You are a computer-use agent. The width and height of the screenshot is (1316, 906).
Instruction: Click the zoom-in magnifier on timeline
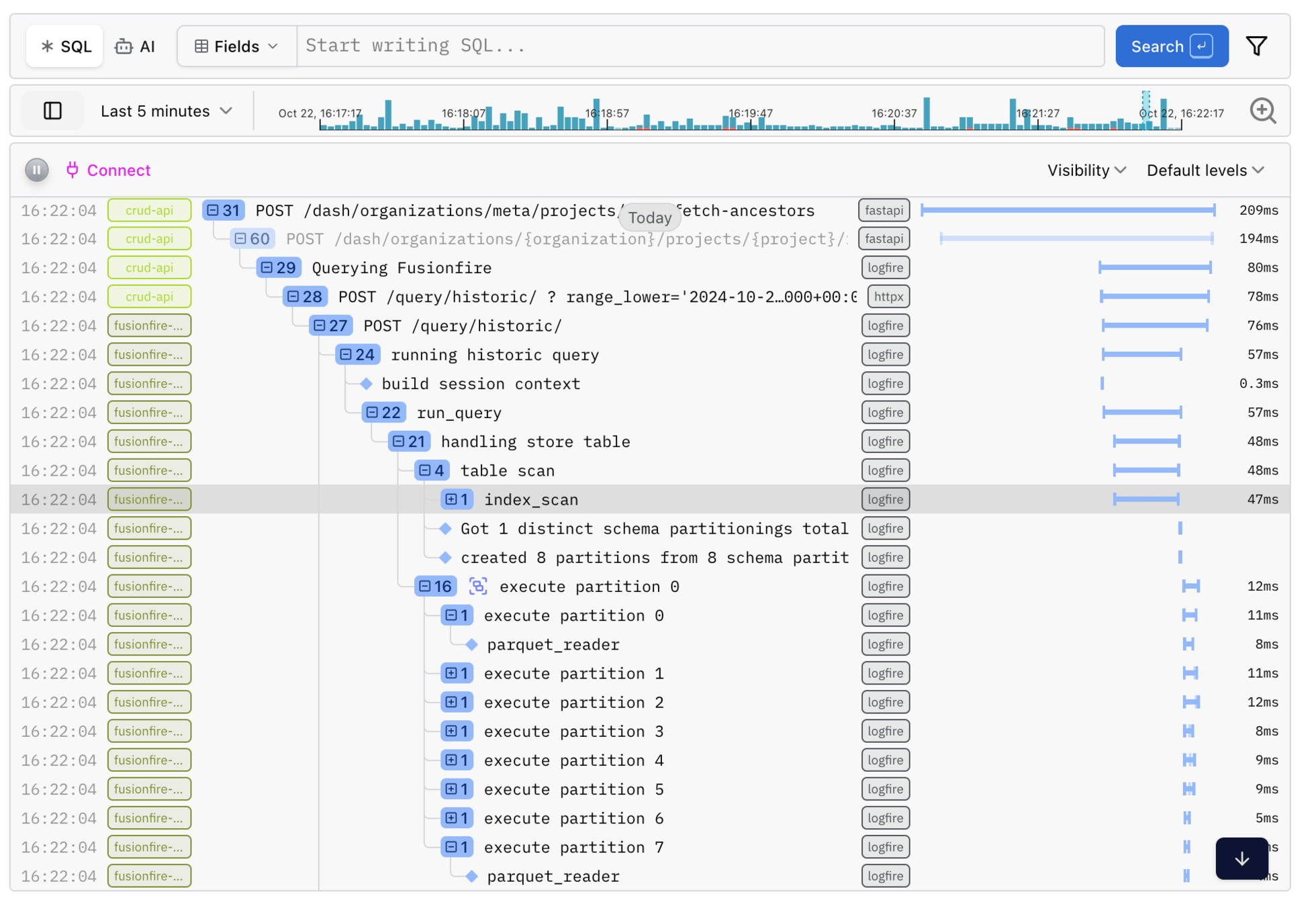1262,111
